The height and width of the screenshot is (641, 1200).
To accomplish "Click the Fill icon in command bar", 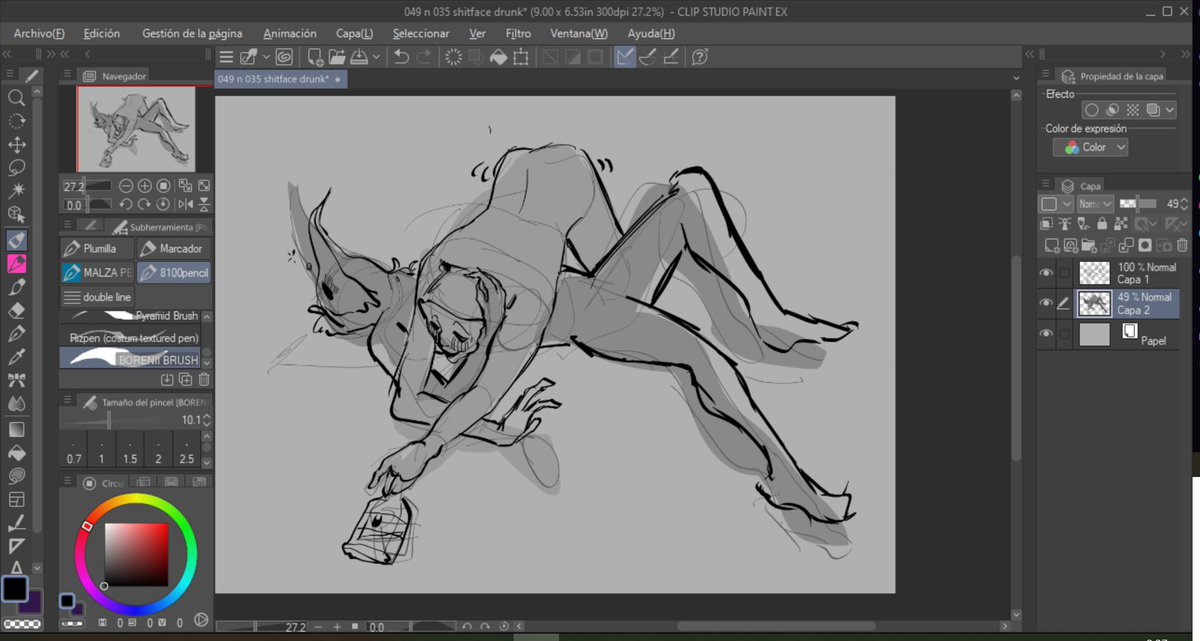I will click(x=498, y=57).
